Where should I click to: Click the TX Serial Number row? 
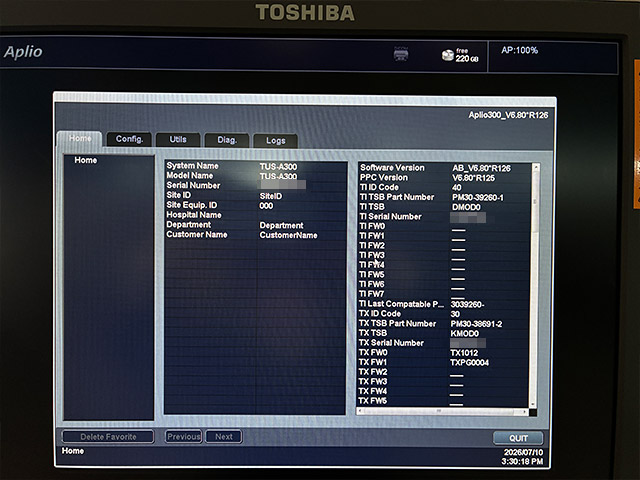click(444, 343)
